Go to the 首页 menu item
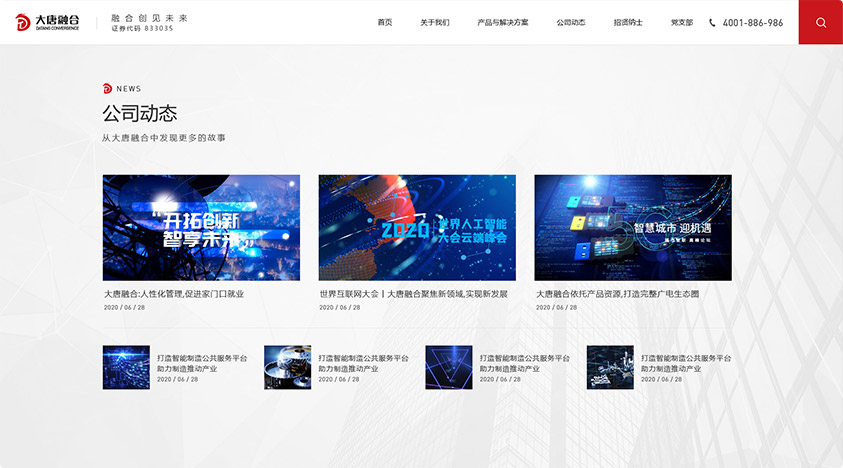 (384, 22)
